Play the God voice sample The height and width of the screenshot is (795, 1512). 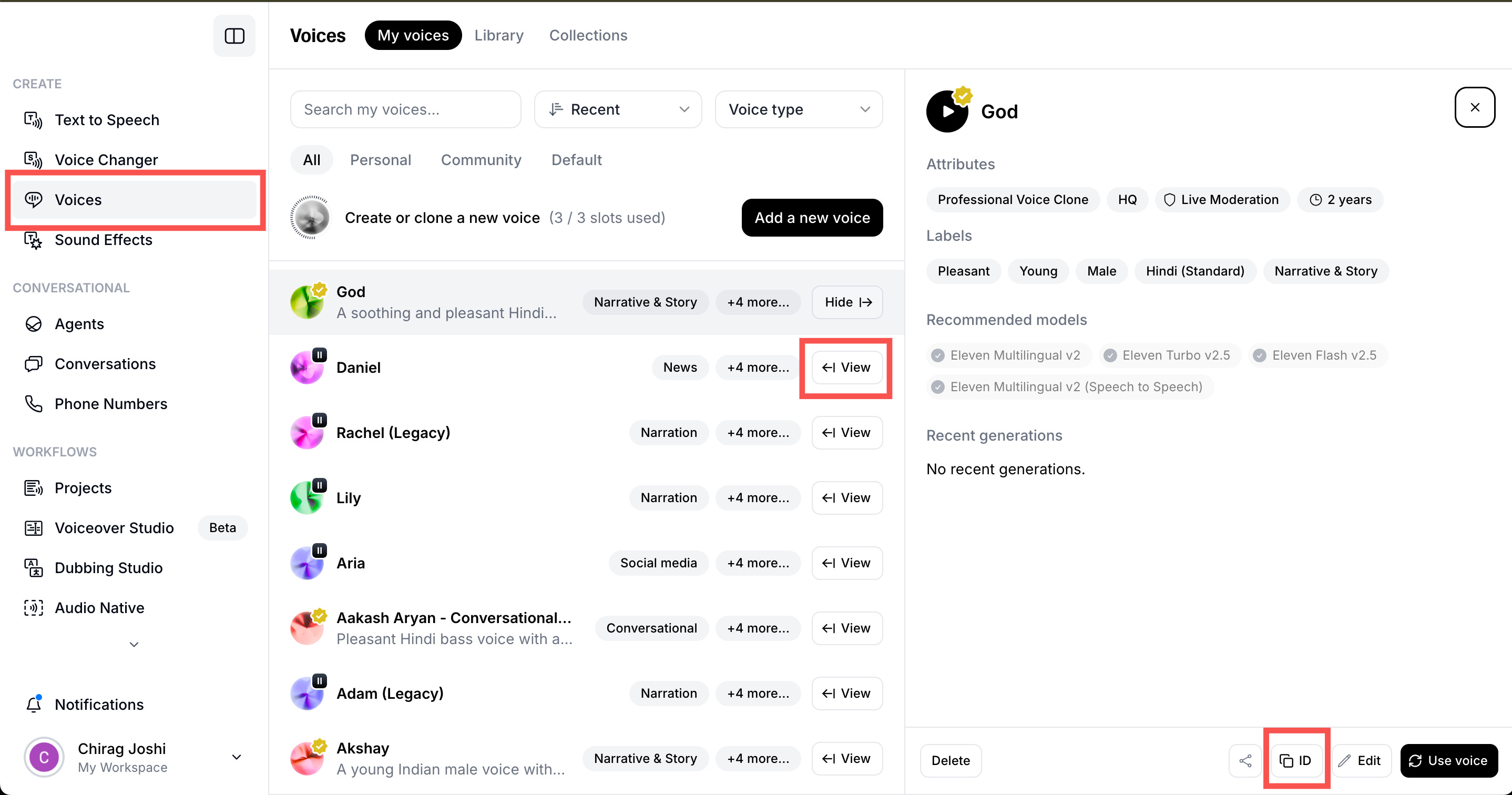(946, 111)
